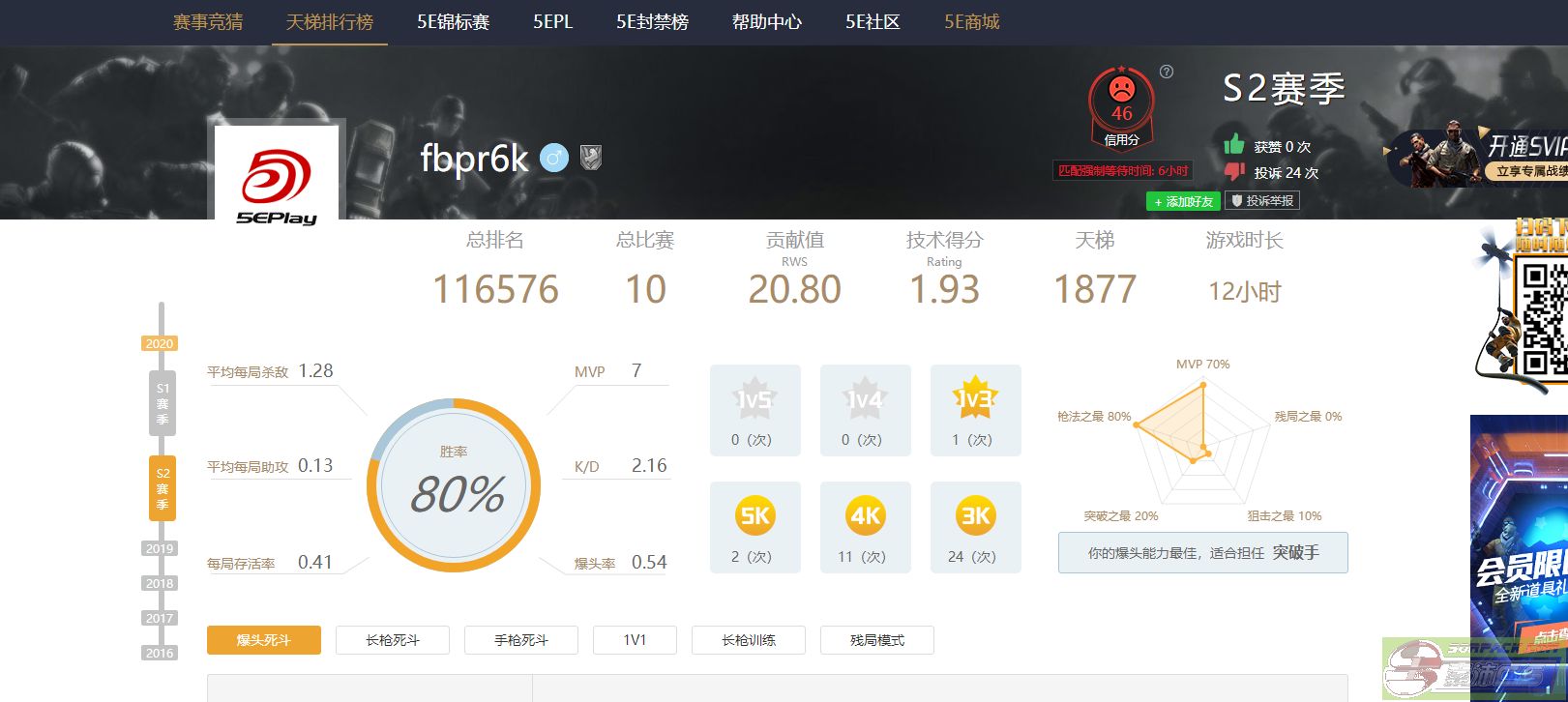Click the grey rank badge beside username
The image size is (1568, 702).
click(591, 157)
